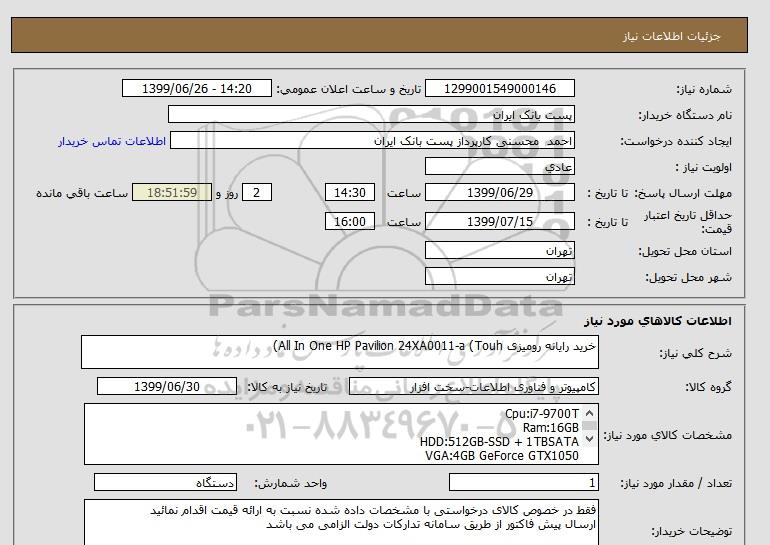Click the spec line Ram:16GB
The image size is (770, 545).
click(551, 428)
